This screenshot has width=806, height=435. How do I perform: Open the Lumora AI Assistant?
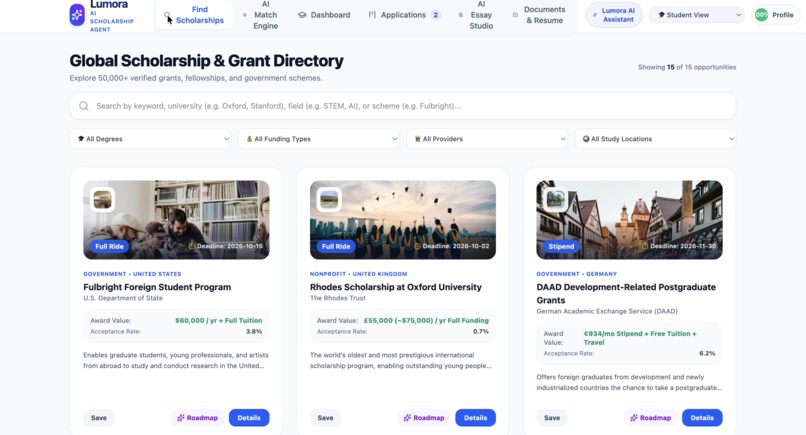(614, 15)
